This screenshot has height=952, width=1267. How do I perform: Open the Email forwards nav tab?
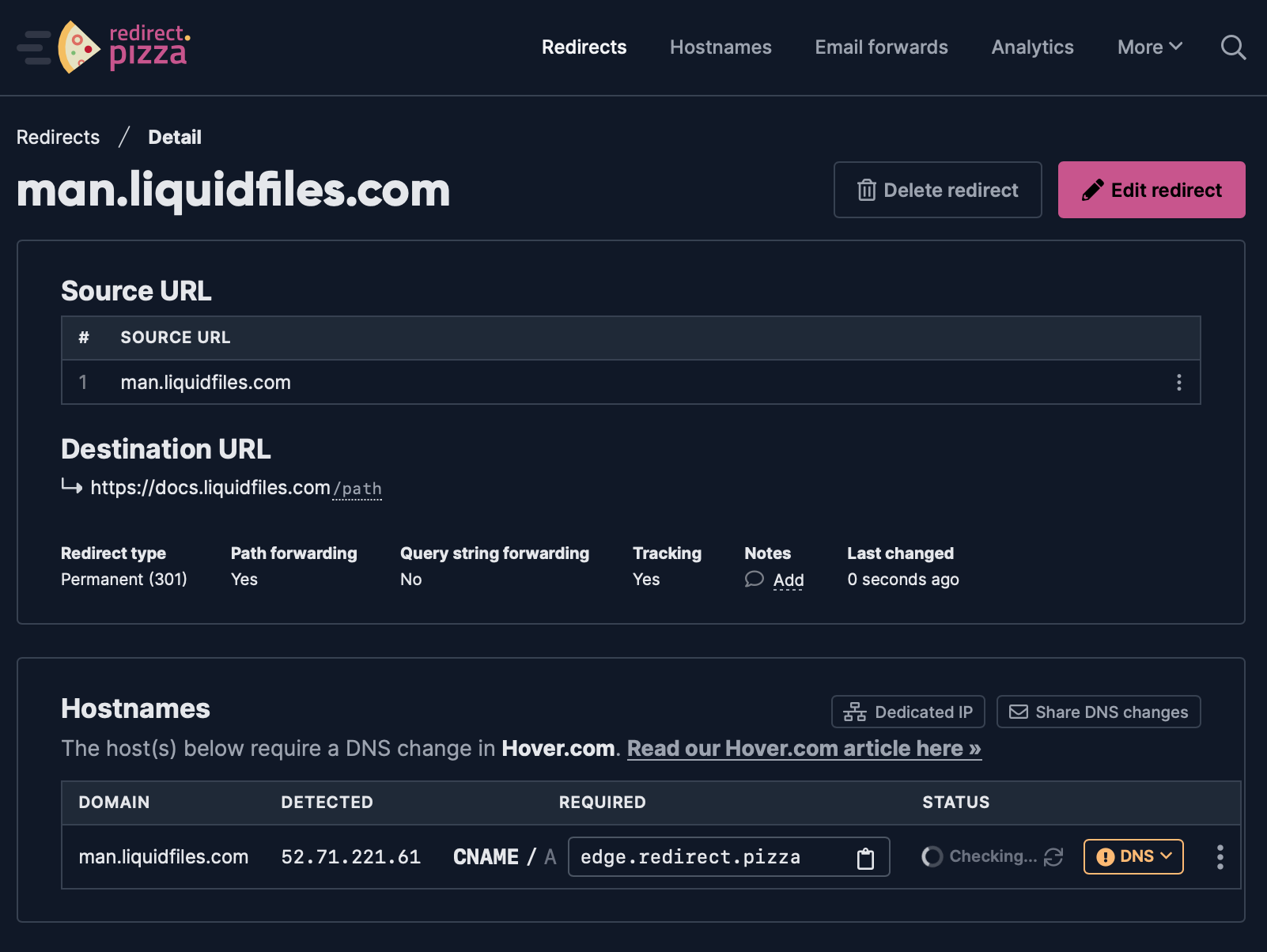pos(881,47)
